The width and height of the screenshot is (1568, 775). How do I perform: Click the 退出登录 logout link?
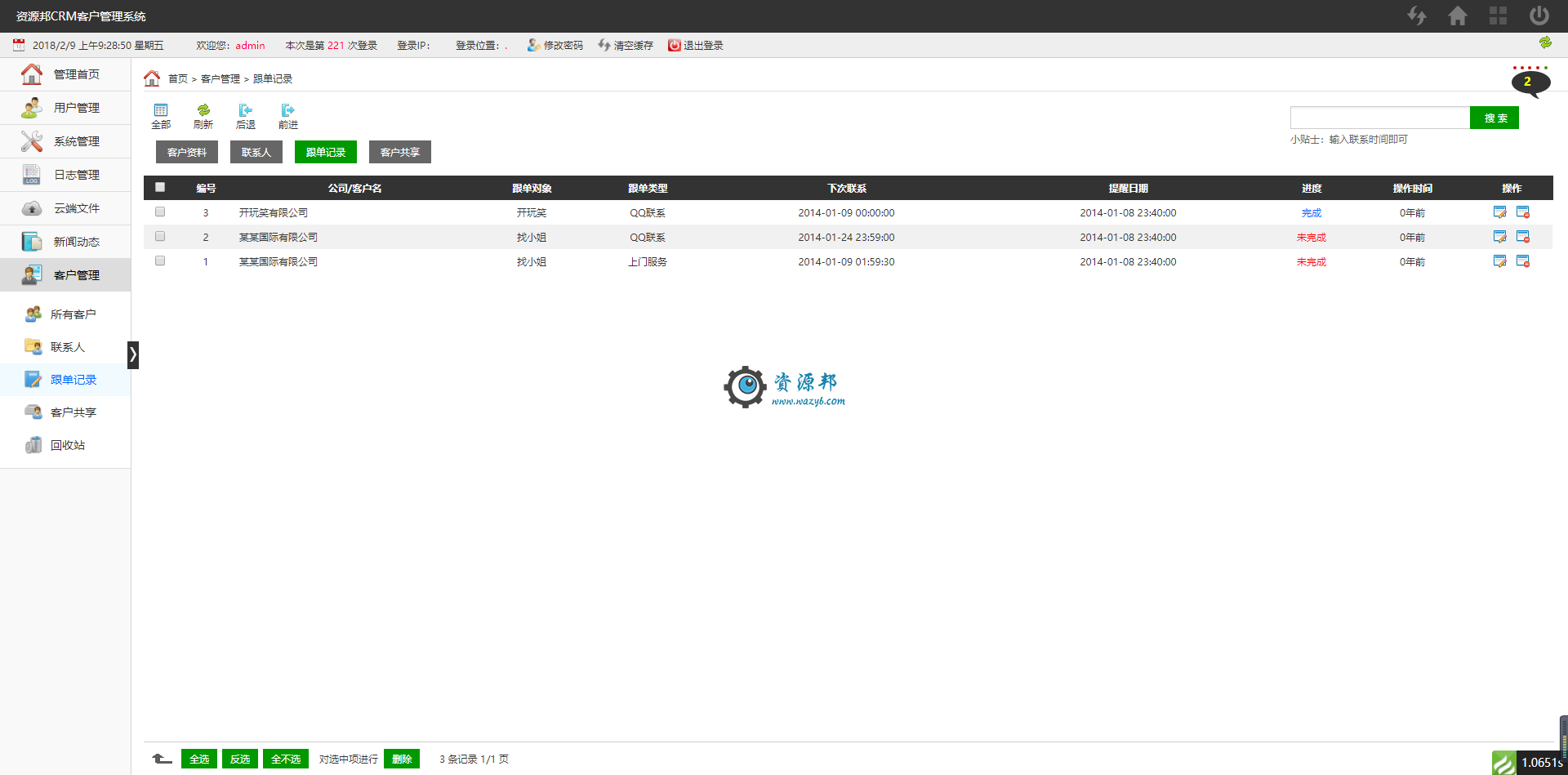[696, 46]
